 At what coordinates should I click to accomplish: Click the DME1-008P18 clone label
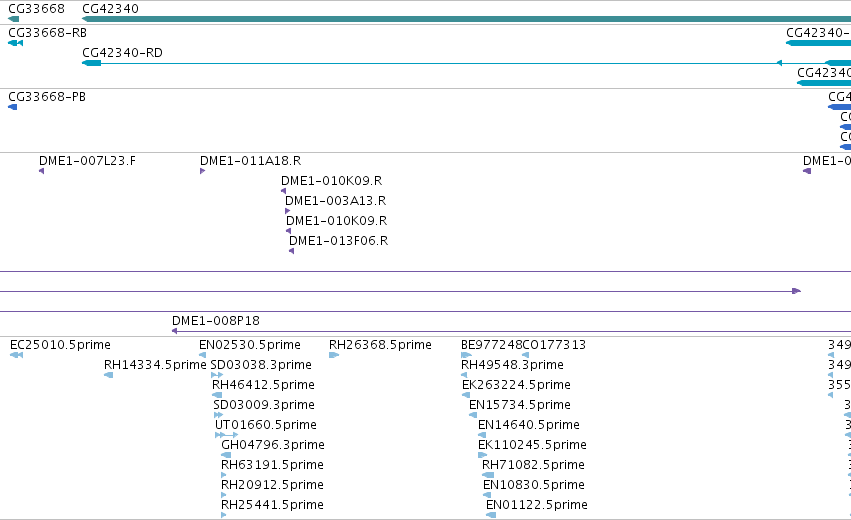[x=216, y=321]
